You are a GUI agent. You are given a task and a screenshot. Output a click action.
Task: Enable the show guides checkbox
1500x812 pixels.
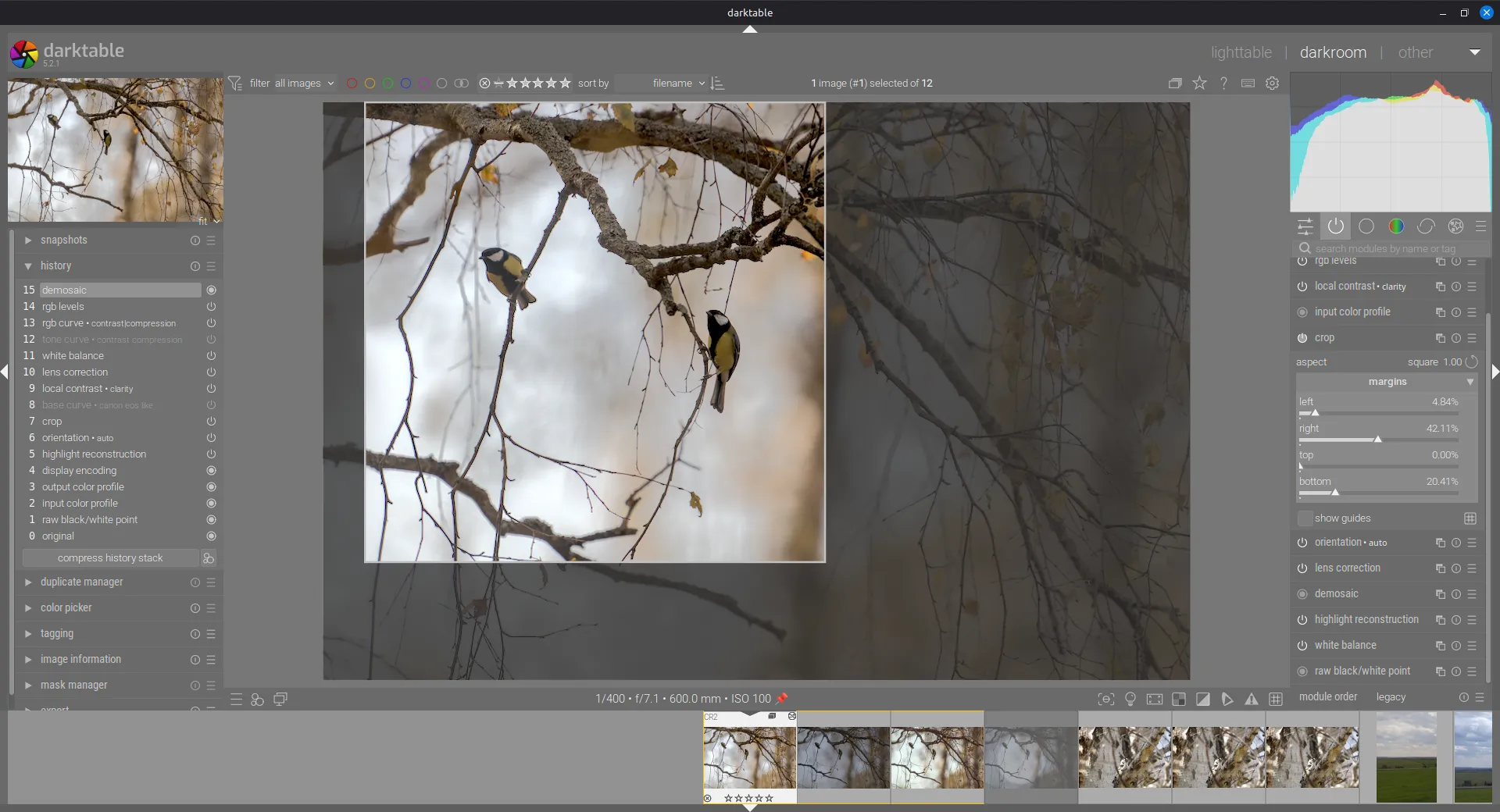(x=1305, y=518)
